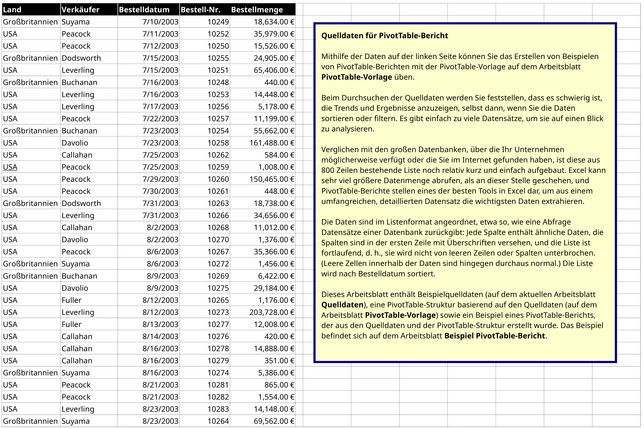Select Callahan in the order 10262 row
The image size is (644, 429).
[x=89, y=155]
